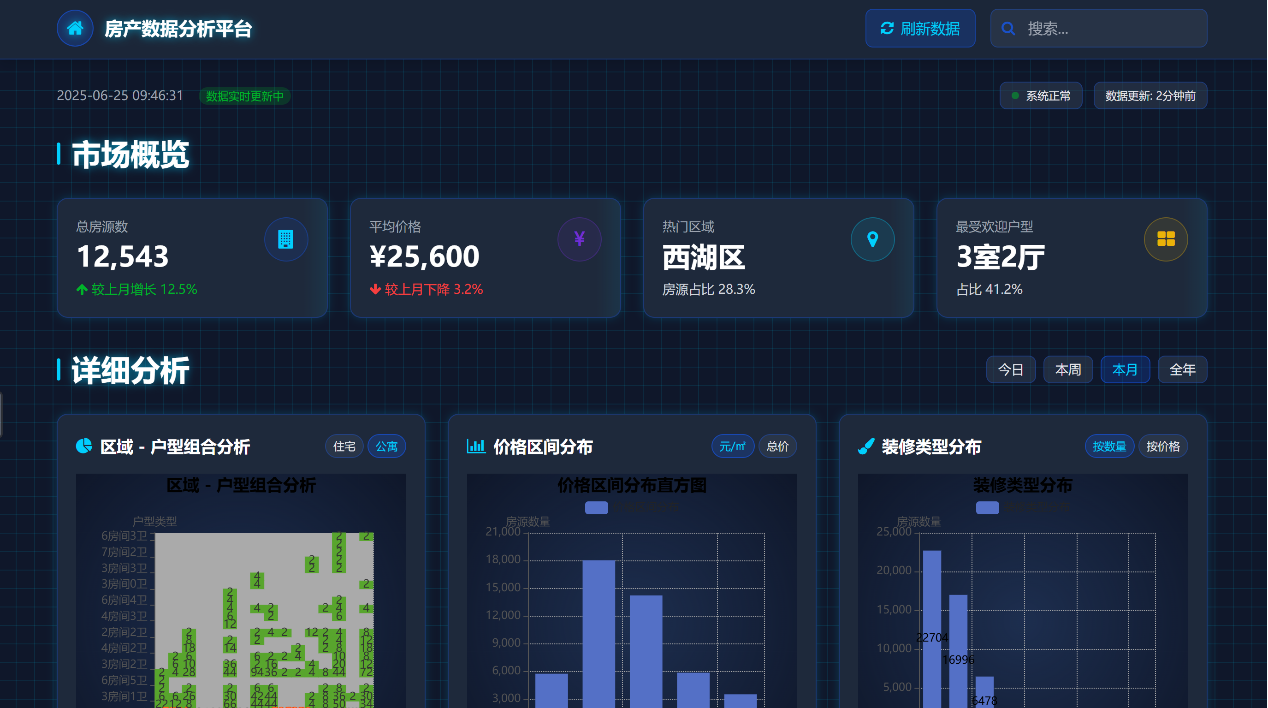Viewport: 1268px width, 708px height.
Task: Switch price chart to 总价 mode
Action: 777,446
